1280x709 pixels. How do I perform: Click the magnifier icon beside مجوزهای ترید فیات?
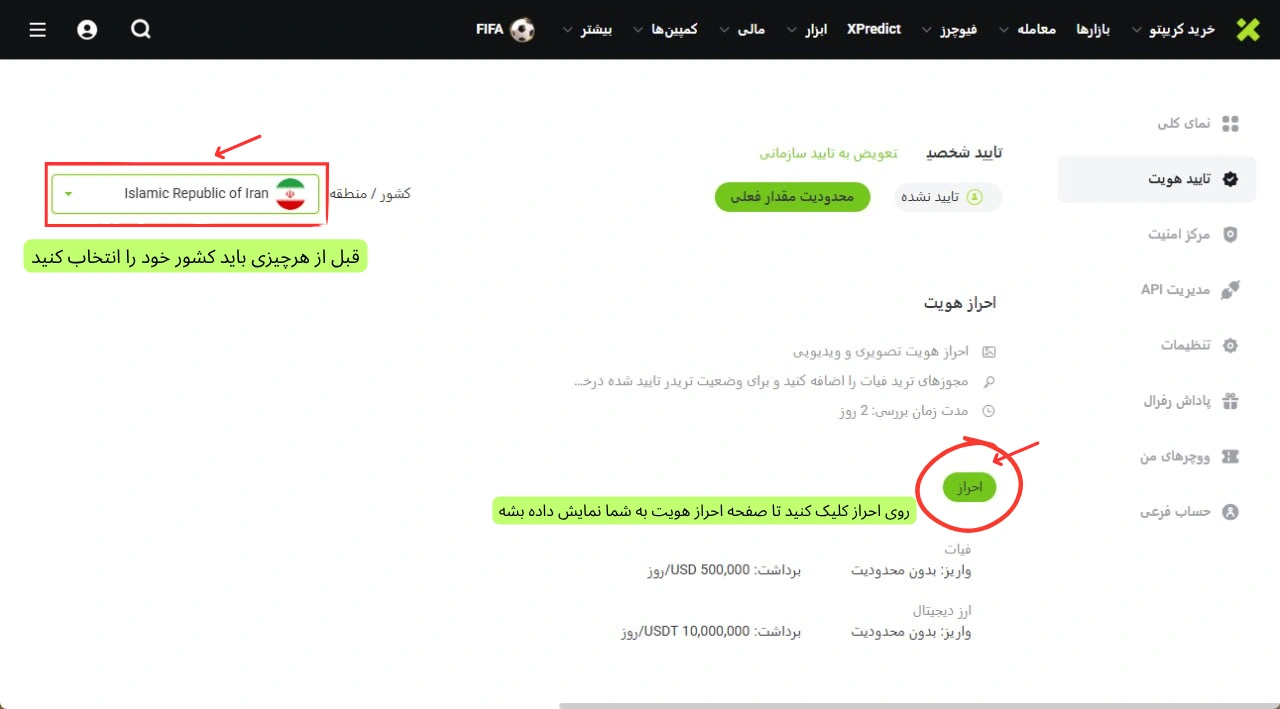989,381
